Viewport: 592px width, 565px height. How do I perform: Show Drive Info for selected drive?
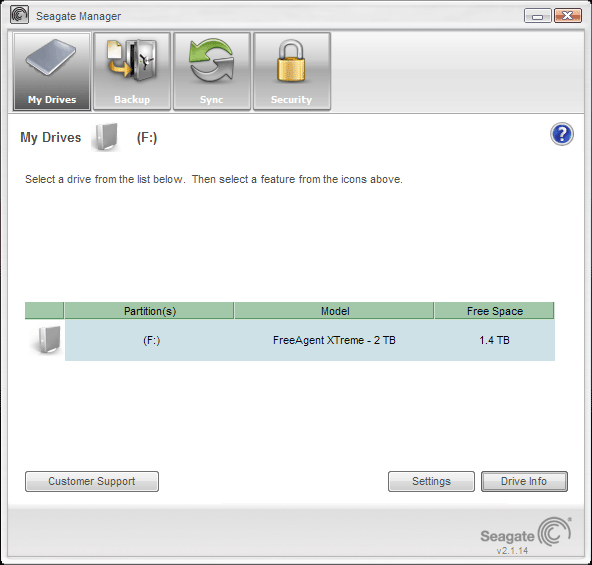pyautogui.click(x=524, y=481)
